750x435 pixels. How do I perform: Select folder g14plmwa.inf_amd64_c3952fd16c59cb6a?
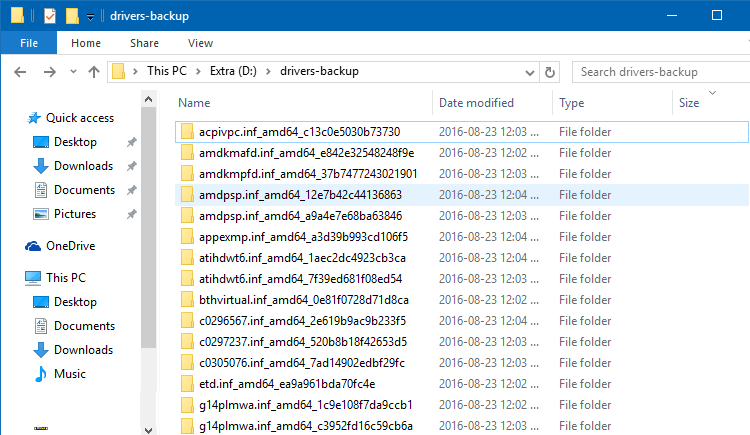[x=462, y=426]
